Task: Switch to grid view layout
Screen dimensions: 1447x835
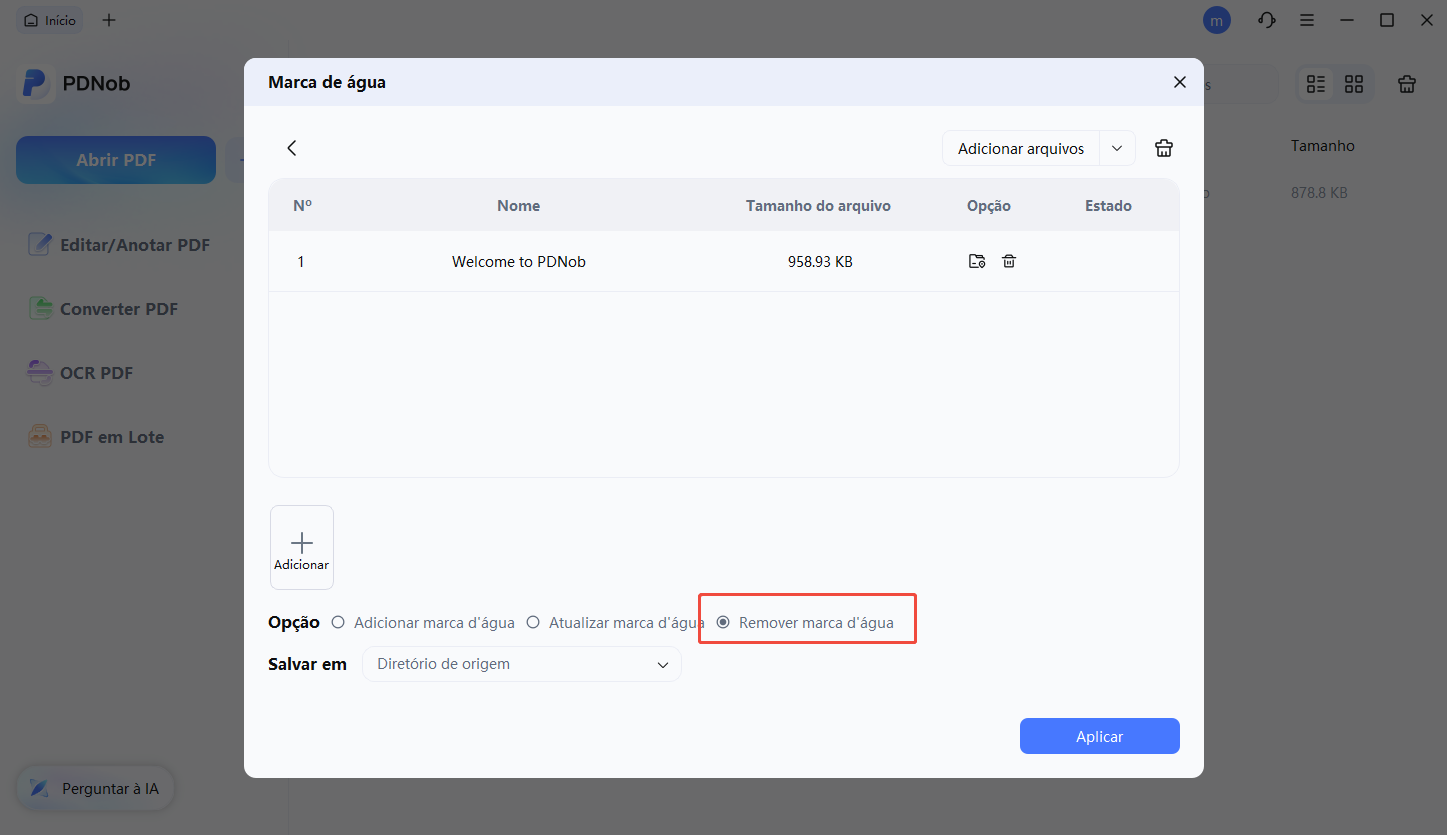Action: pyautogui.click(x=1354, y=84)
